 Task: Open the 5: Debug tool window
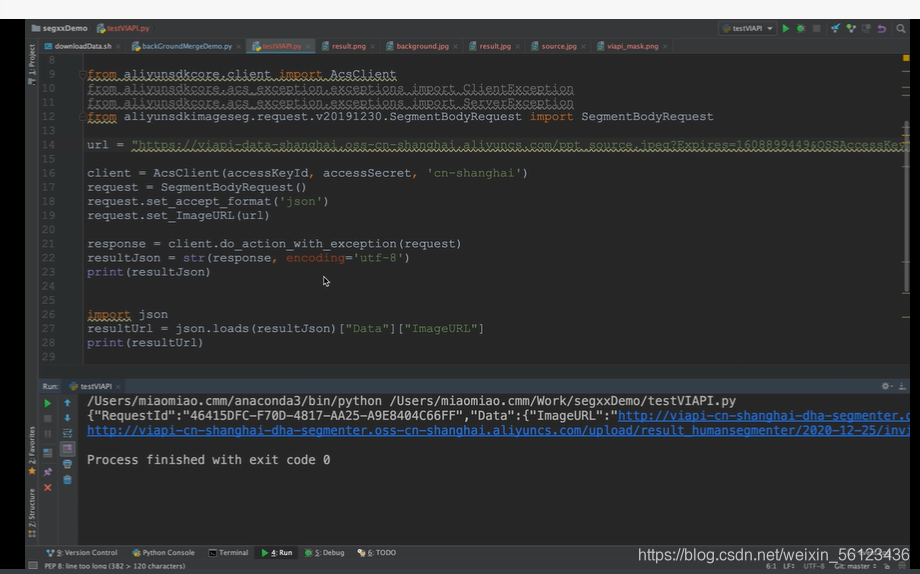click(324, 552)
